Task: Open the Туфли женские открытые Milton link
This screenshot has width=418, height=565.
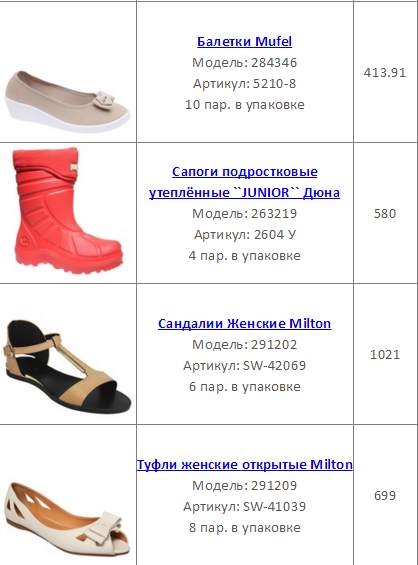Action: pos(244,464)
